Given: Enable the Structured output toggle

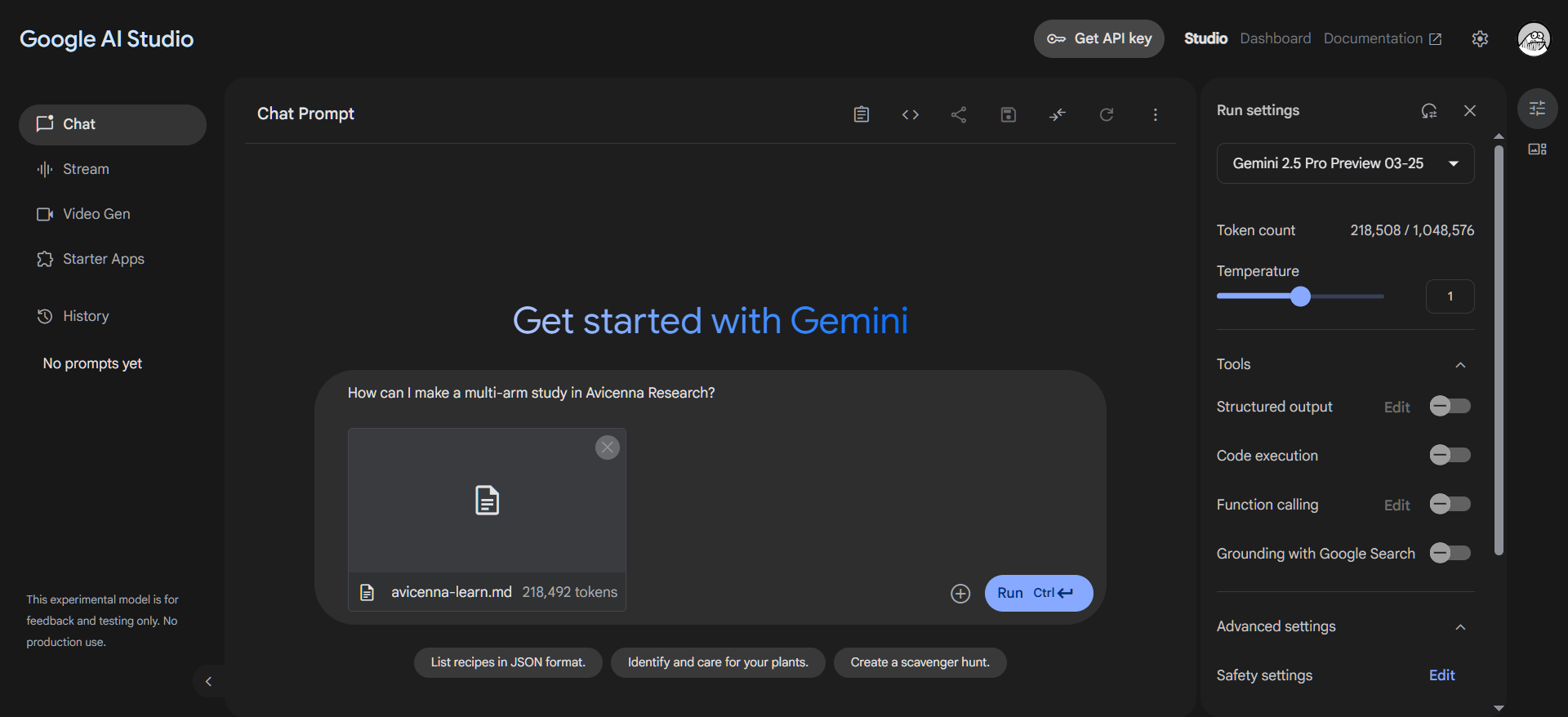Looking at the screenshot, I should [x=1450, y=406].
